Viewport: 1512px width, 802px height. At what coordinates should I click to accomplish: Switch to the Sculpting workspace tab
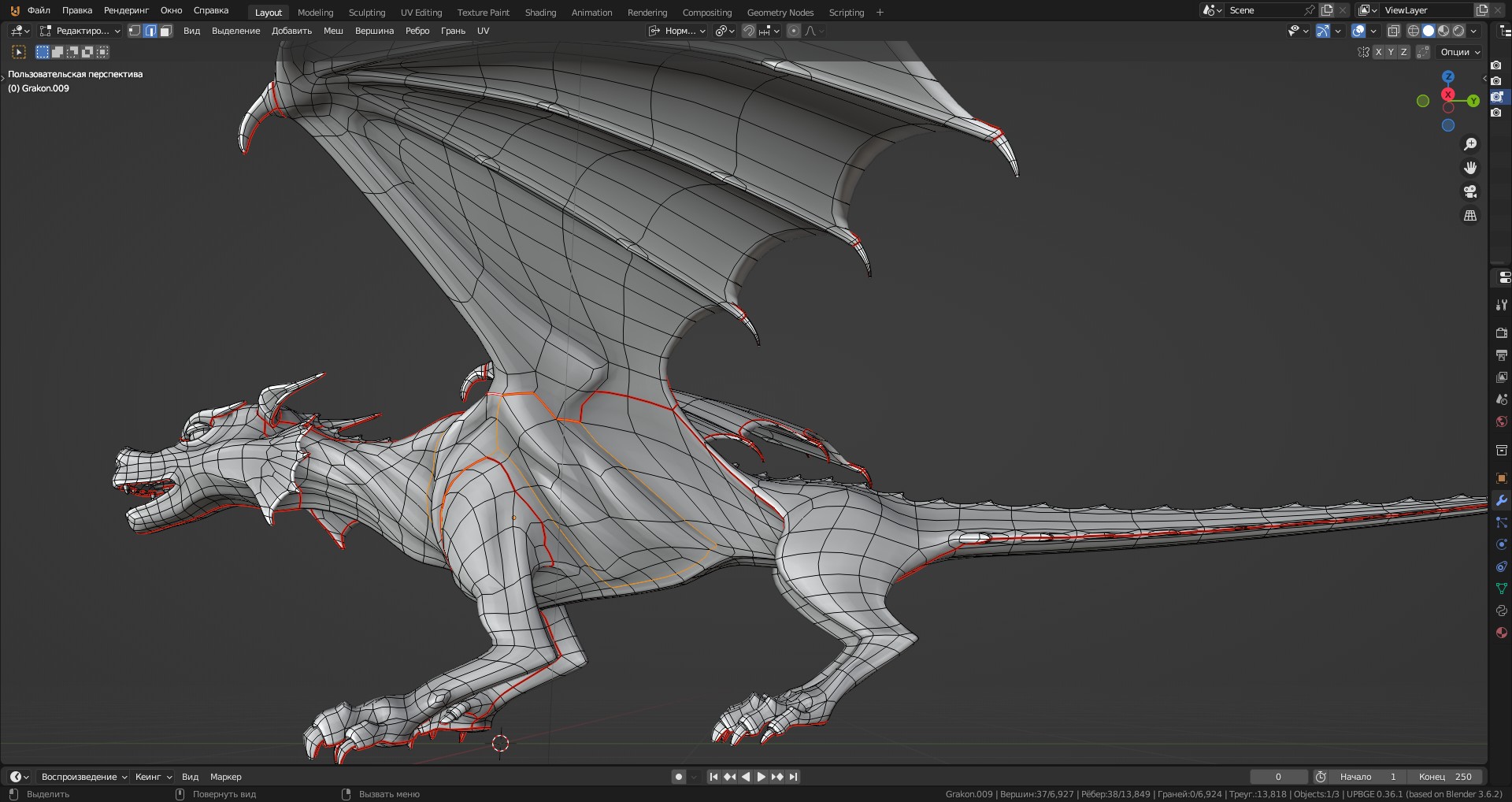(x=367, y=13)
